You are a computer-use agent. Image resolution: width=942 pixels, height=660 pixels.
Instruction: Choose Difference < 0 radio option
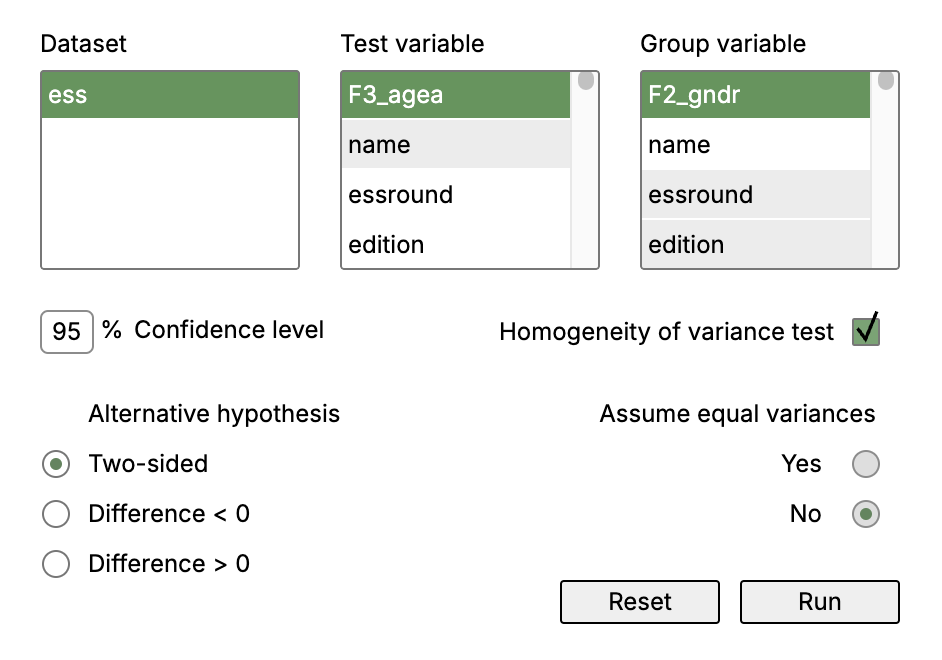point(56,513)
